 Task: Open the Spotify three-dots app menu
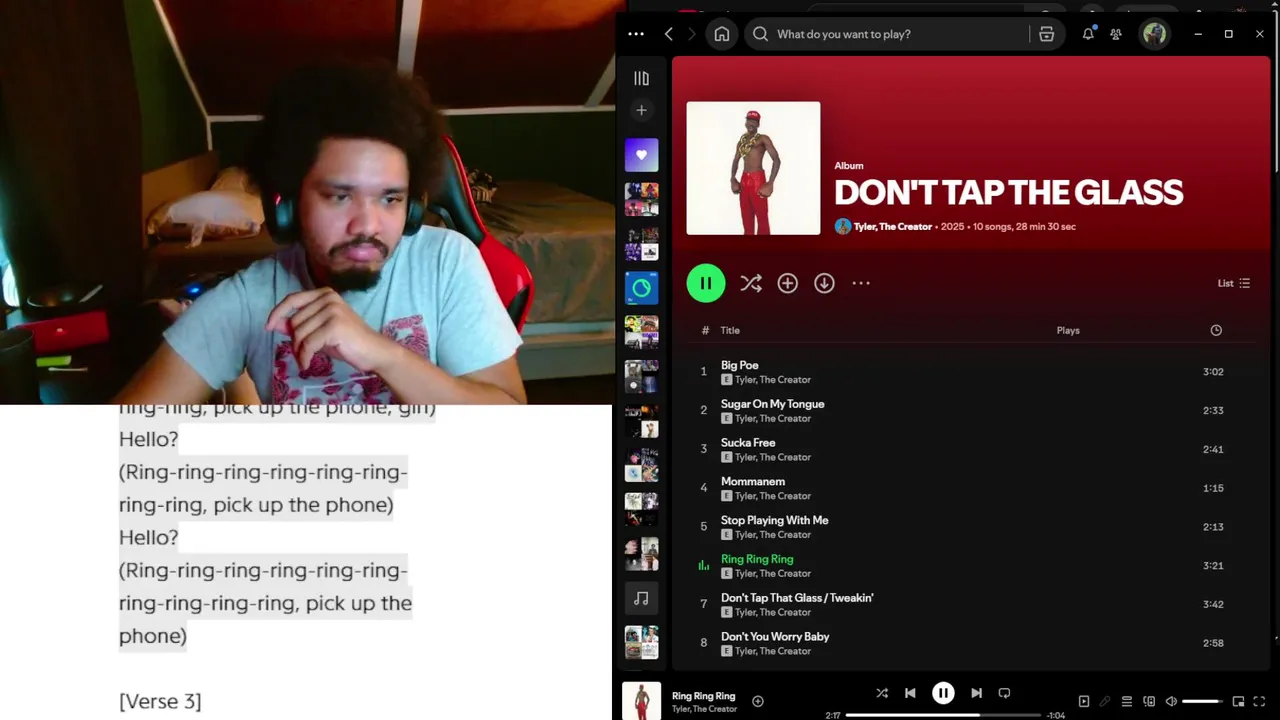(636, 34)
